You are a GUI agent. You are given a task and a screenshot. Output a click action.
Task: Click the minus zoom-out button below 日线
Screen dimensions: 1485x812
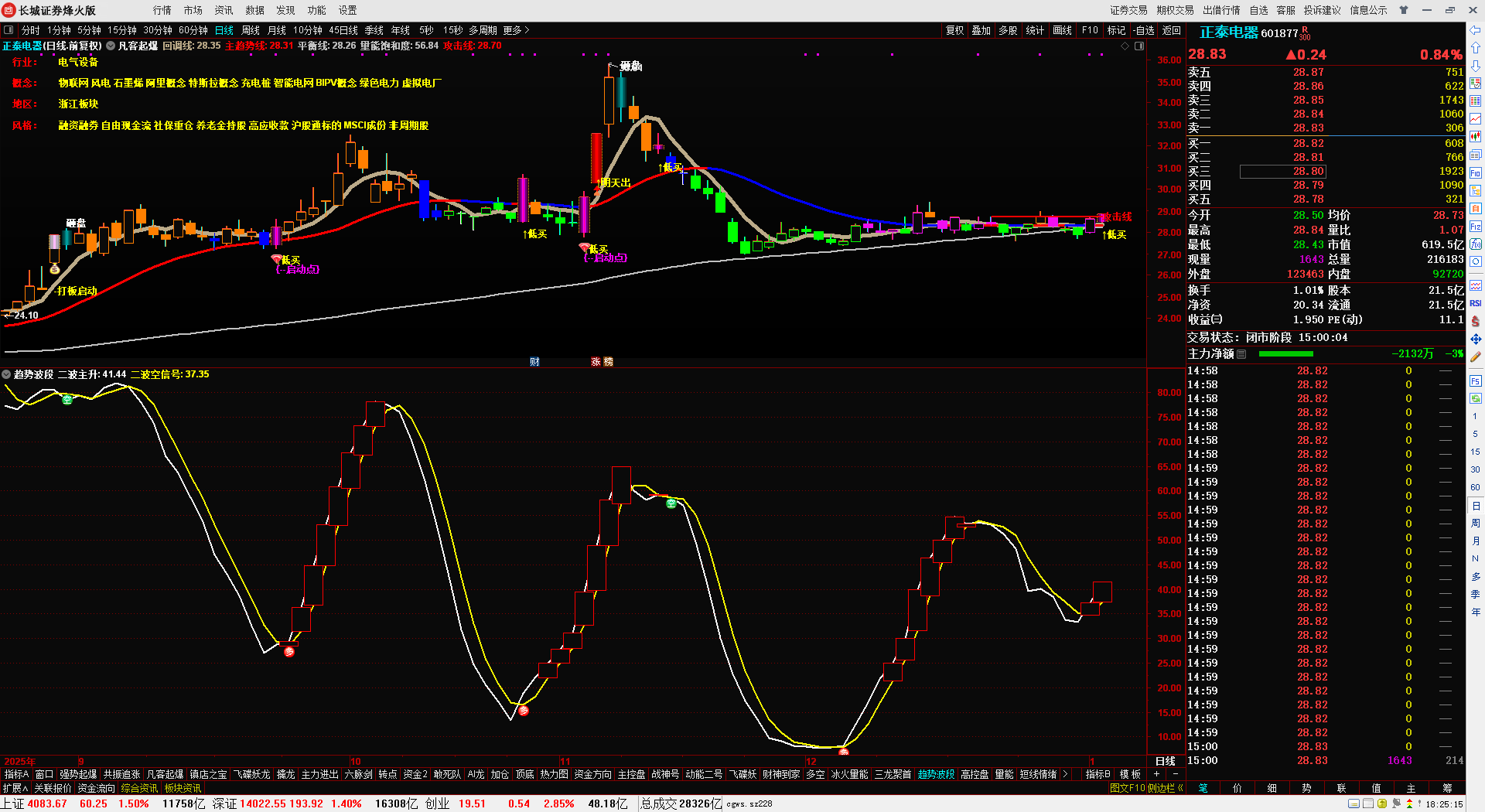point(1176,774)
